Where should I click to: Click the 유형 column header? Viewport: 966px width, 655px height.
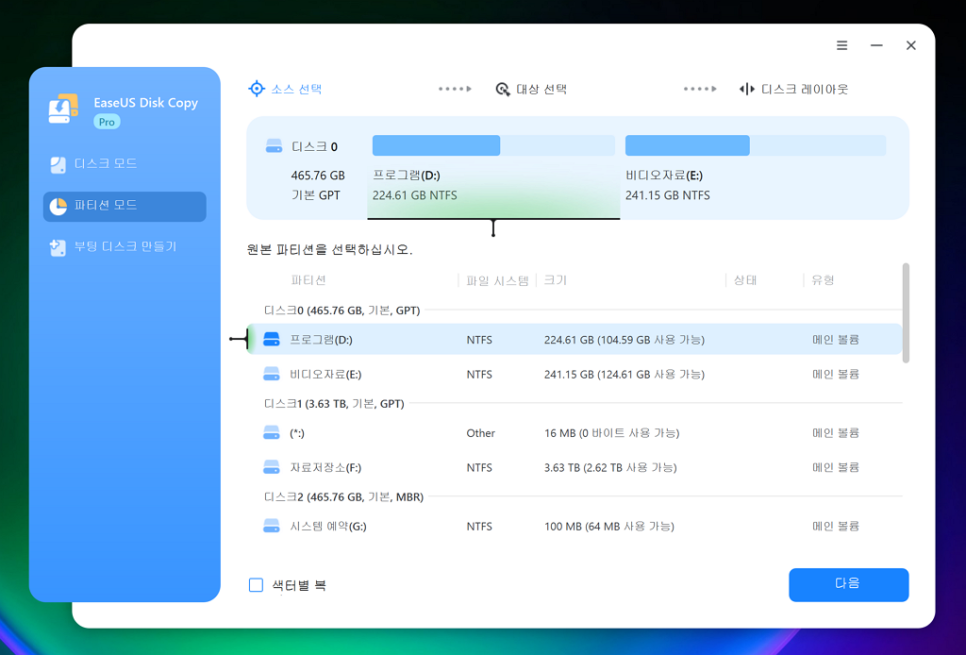click(x=823, y=280)
